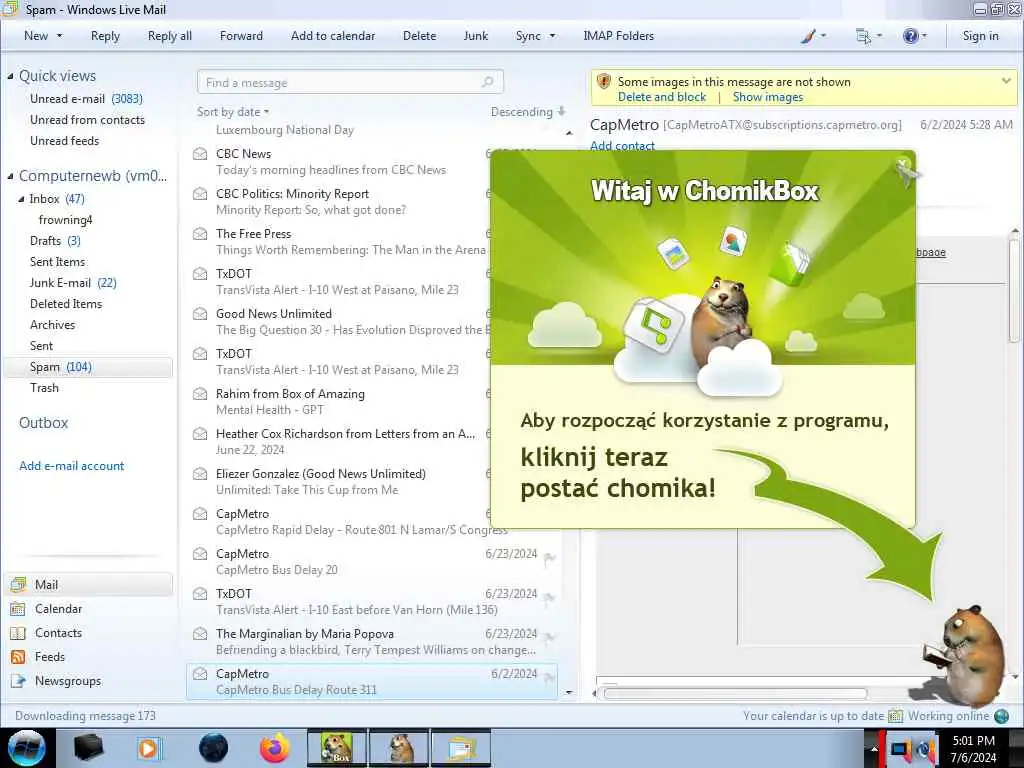This screenshot has width=1024, height=768.
Task: Show hidden system tray icons arrow
Action: (874, 748)
